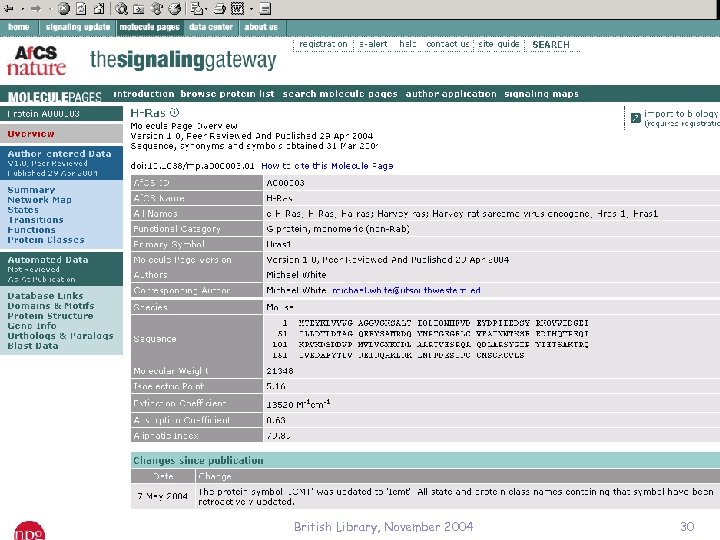Click the contact us link
720x540 pixels.
tap(448, 44)
